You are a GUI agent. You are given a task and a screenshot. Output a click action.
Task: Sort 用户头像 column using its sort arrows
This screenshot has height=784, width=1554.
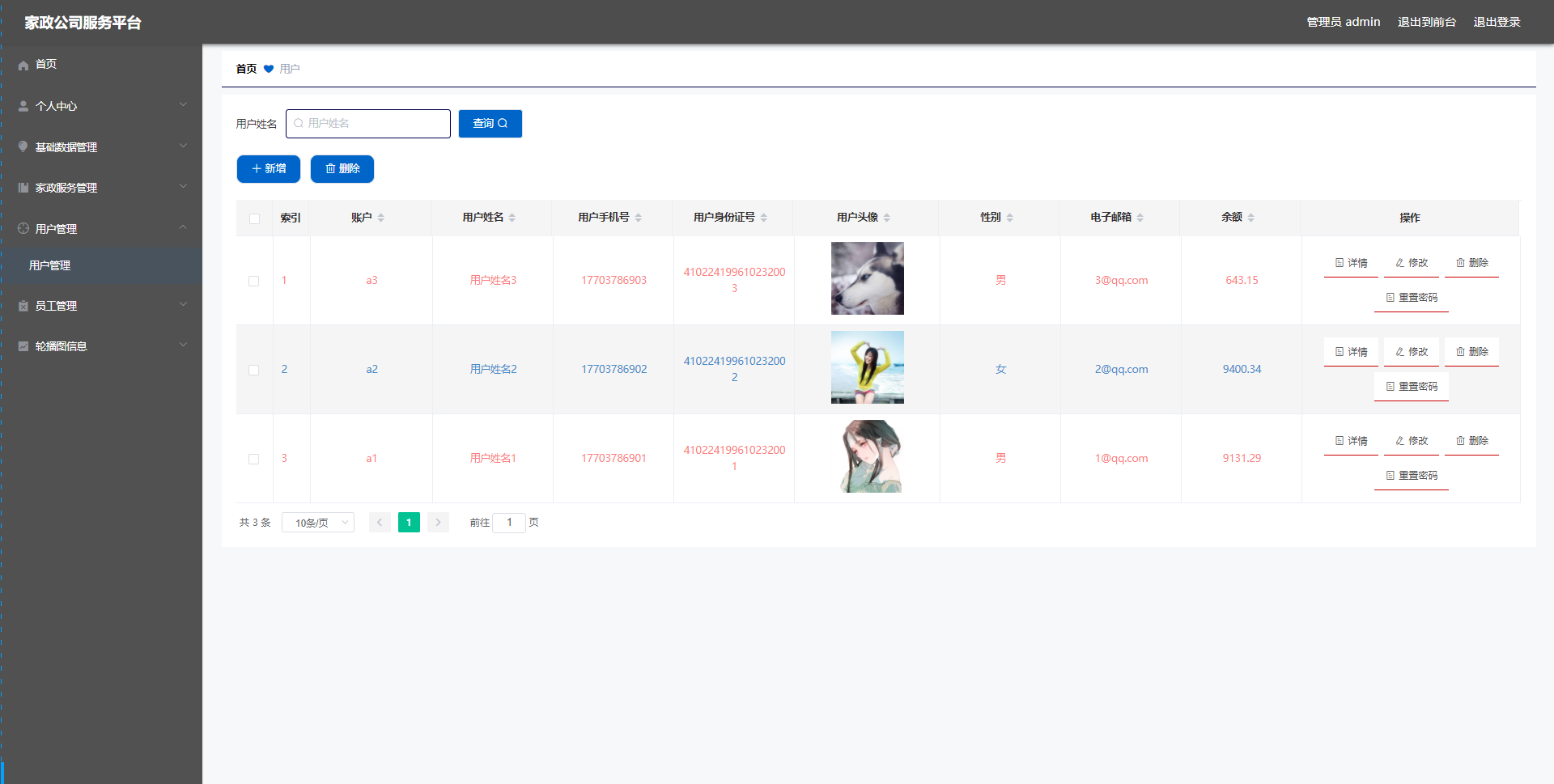coord(887,218)
